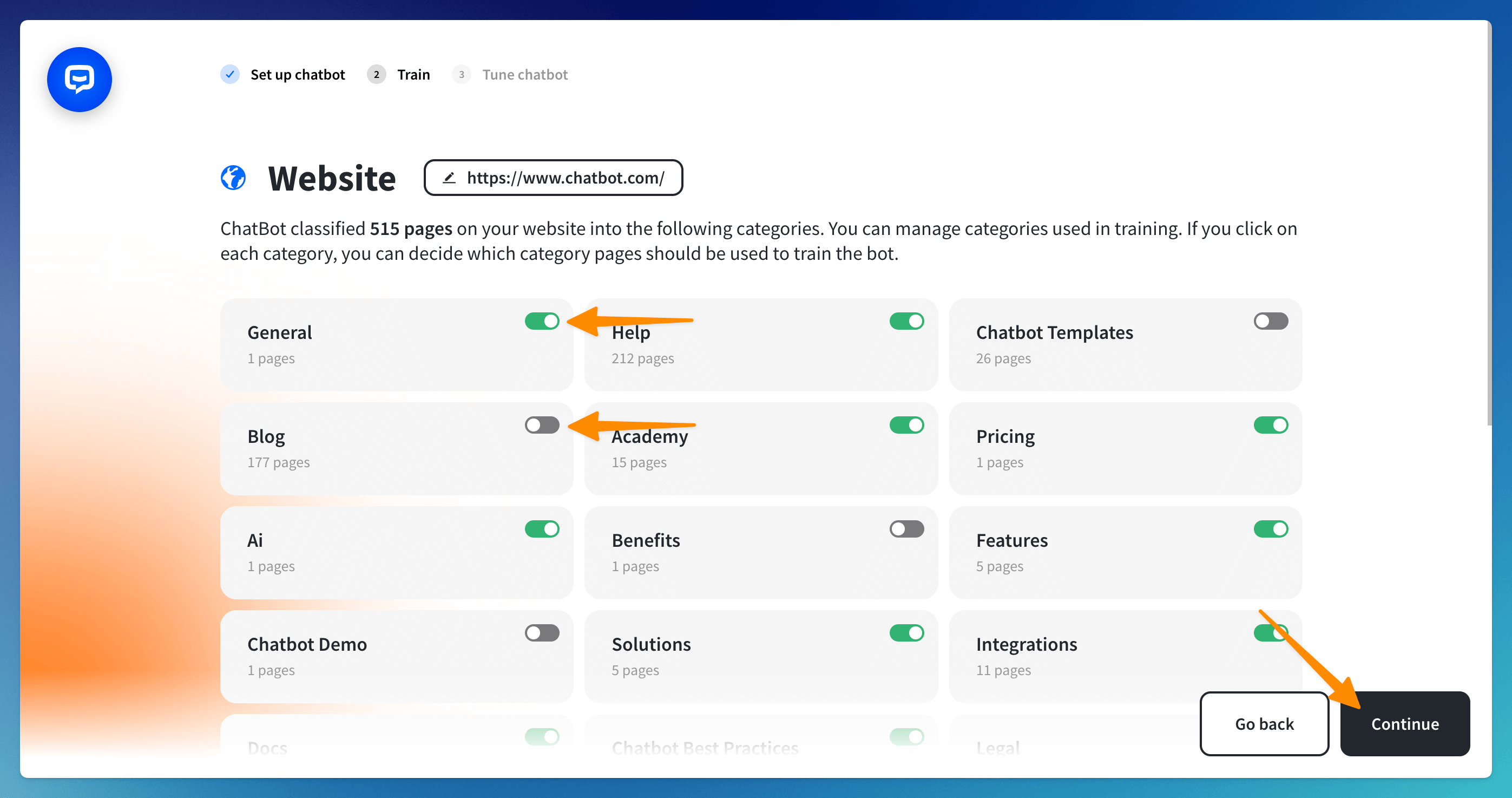Click the Set up chatbot checkmark icon
The image size is (1512, 798).
229,75
